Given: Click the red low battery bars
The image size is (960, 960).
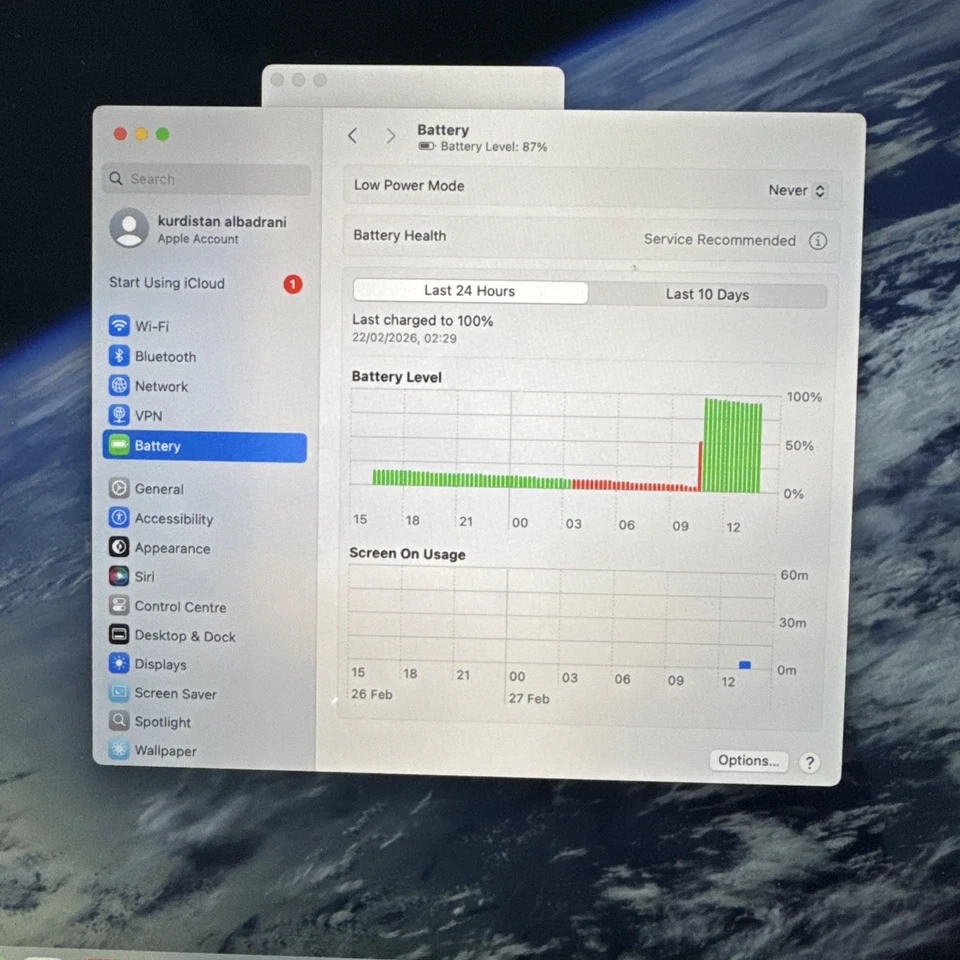Looking at the screenshot, I should 635,486.
